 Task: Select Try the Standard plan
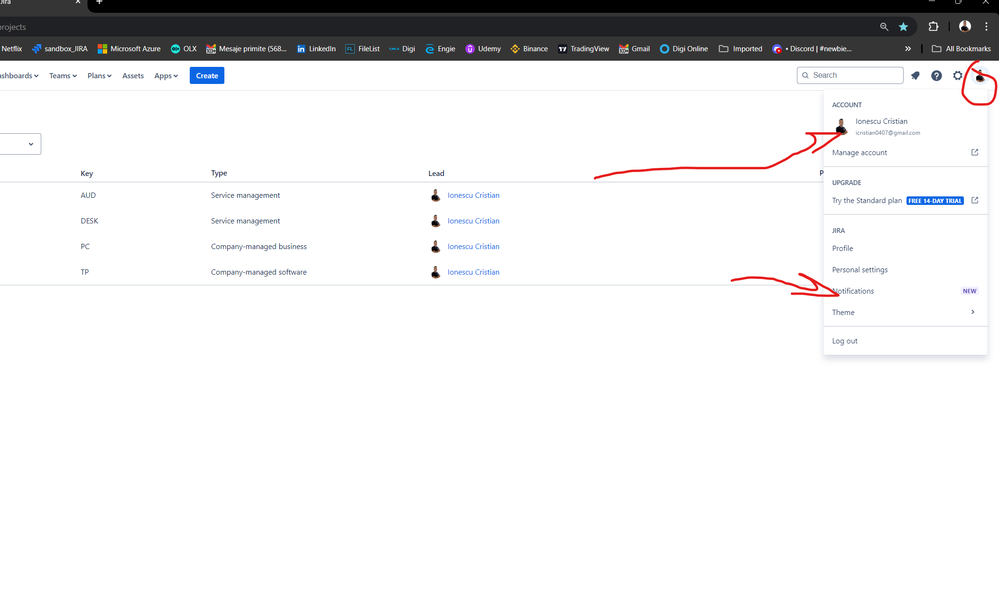coord(866,200)
